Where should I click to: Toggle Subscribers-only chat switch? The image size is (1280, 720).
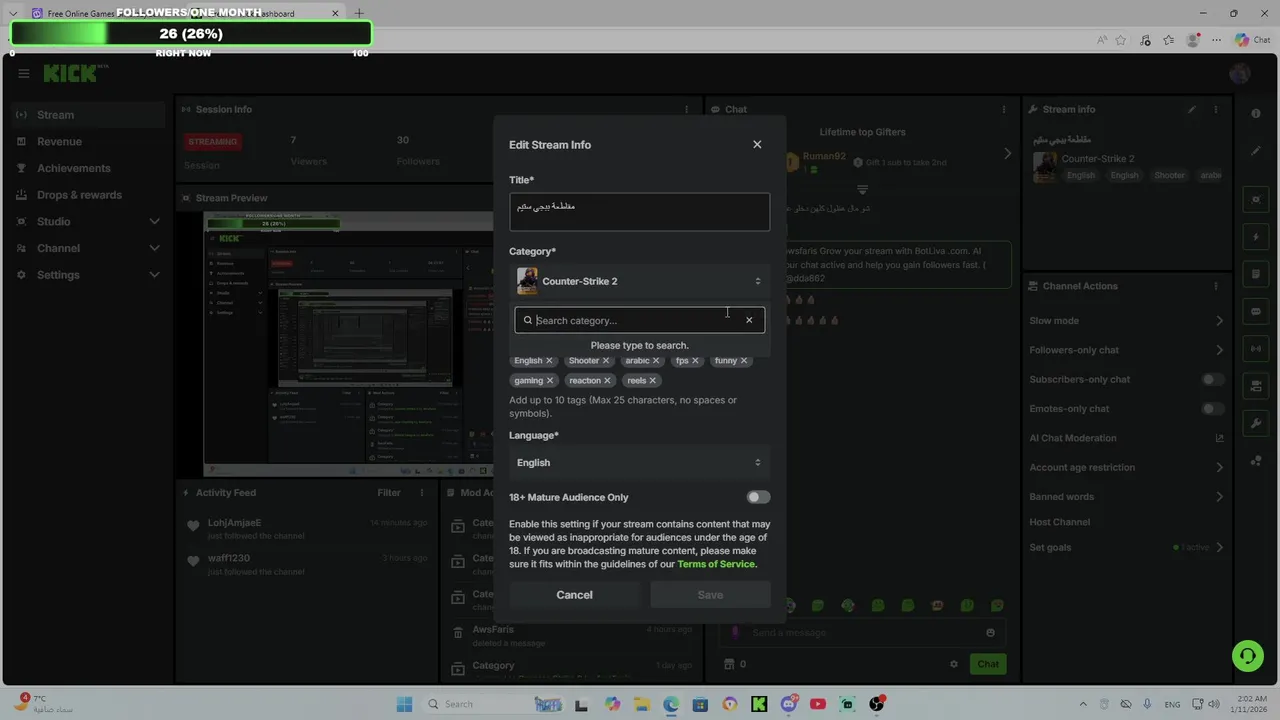[x=1212, y=380]
